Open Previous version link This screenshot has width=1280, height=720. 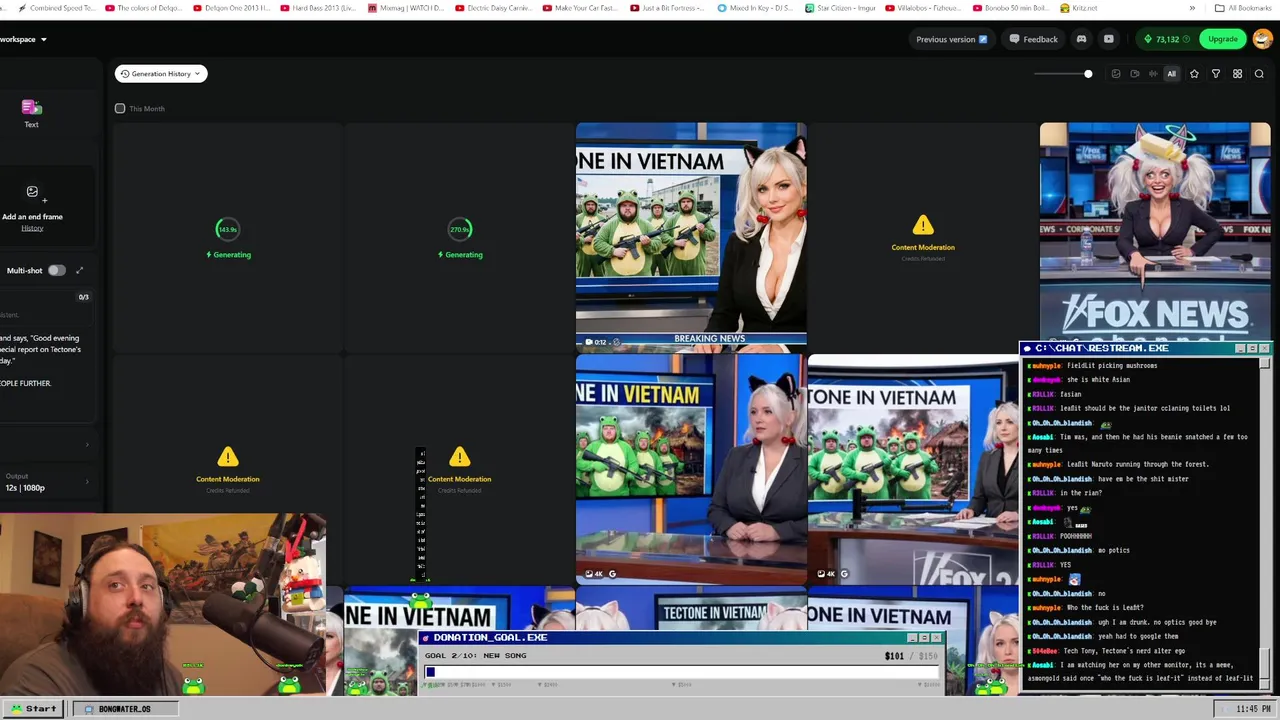click(x=951, y=39)
